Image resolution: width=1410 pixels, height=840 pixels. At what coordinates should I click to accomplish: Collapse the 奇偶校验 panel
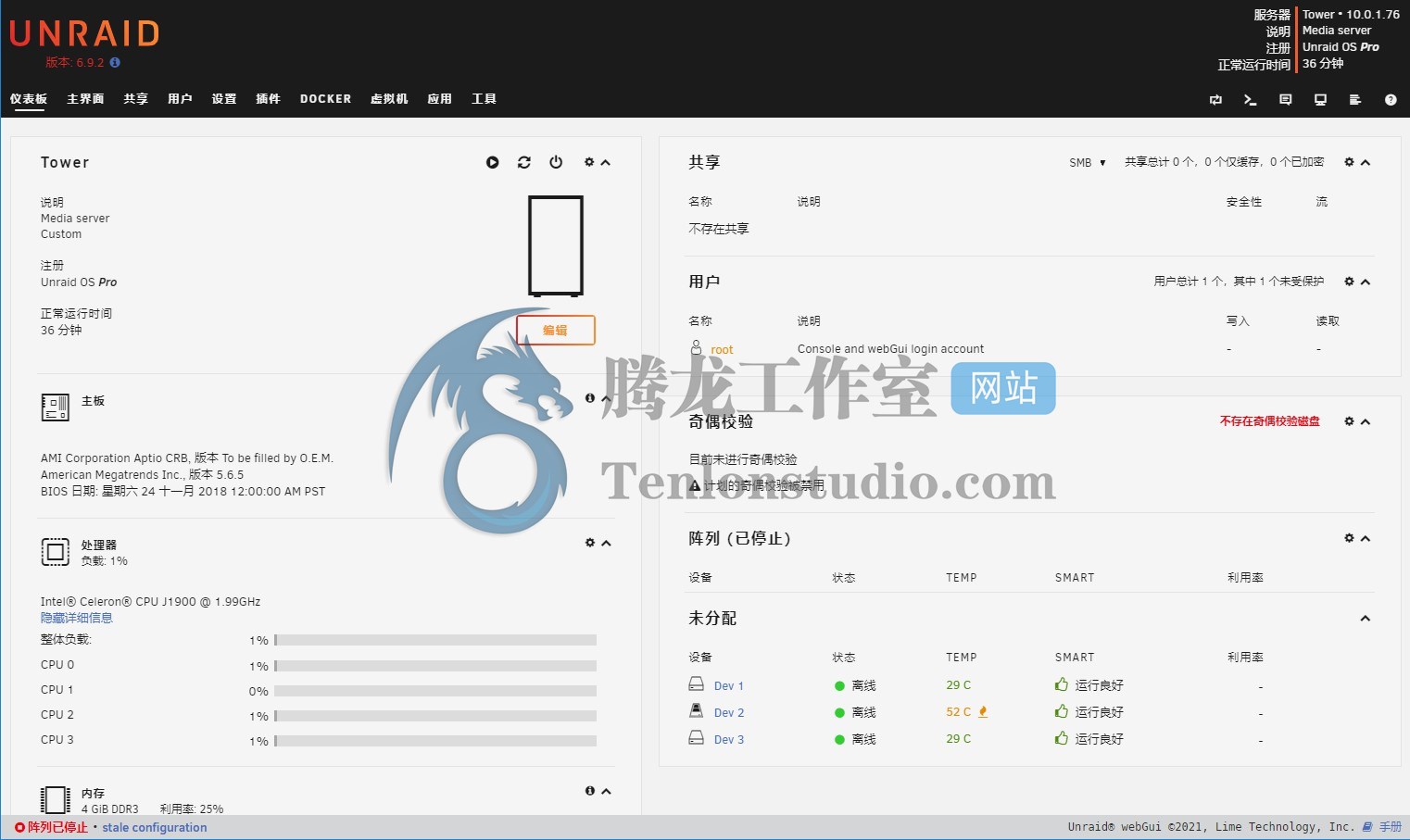1366,422
